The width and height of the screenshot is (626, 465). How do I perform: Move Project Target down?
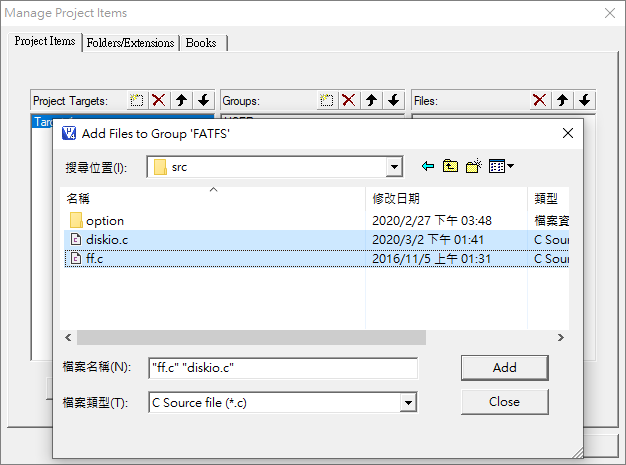204,100
